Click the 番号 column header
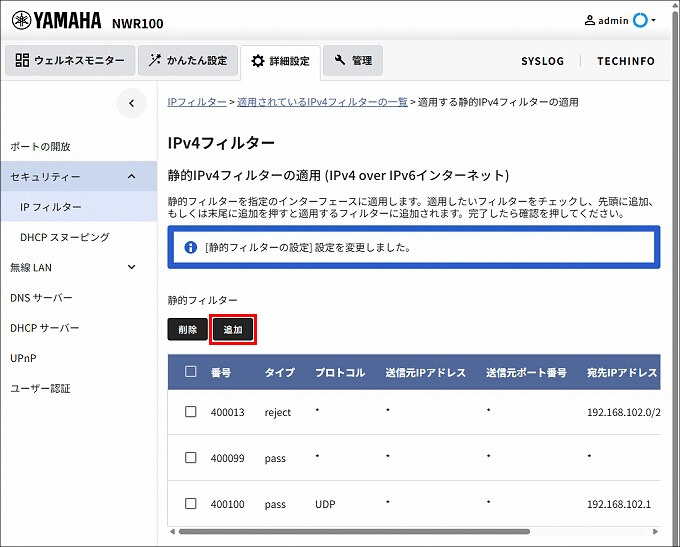The image size is (680, 547). pyautogui.click(x=221, y=372)
